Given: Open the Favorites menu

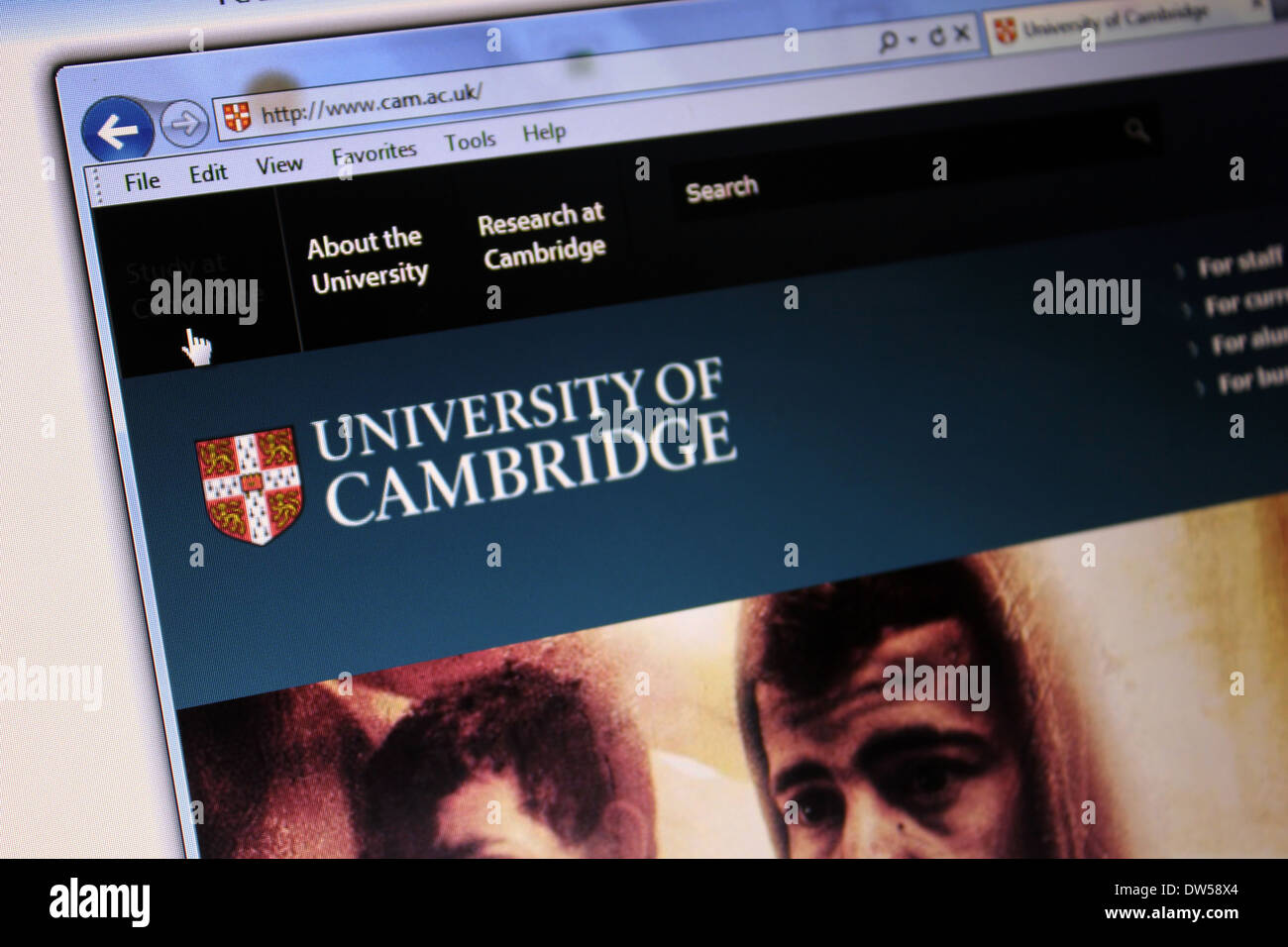Looking at the screenshot, I should [x=374, y=153].
